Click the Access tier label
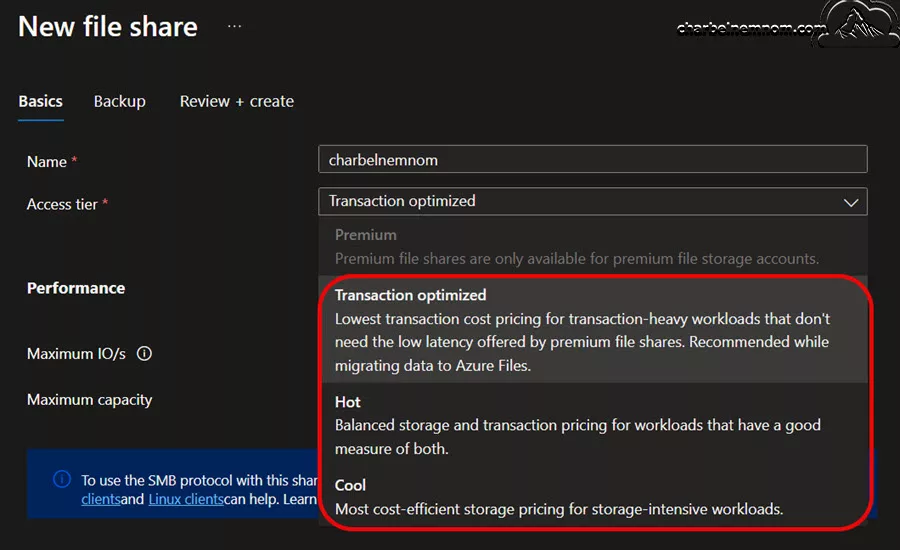 [62, 204]
